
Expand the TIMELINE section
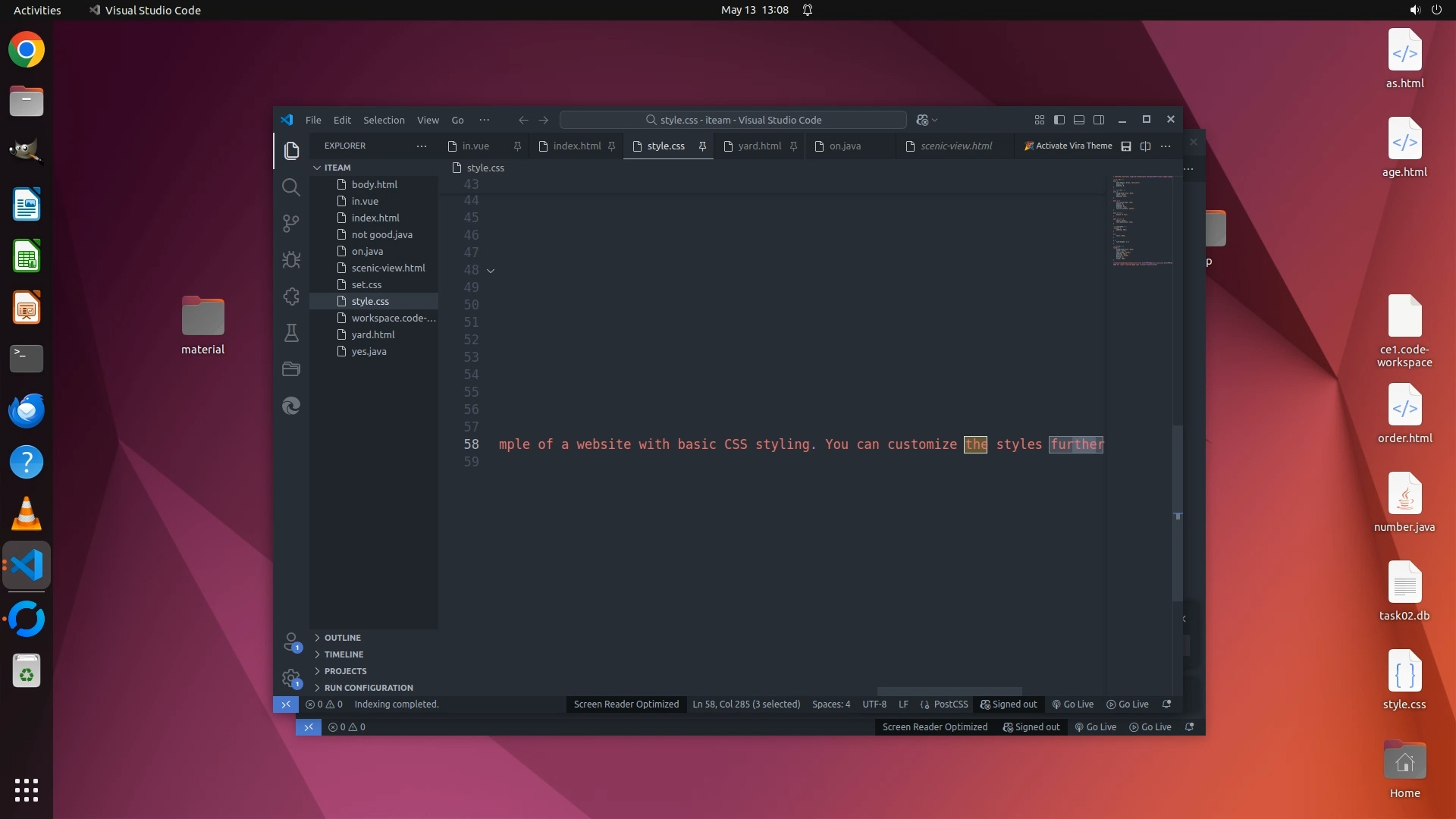click(344, 654)
